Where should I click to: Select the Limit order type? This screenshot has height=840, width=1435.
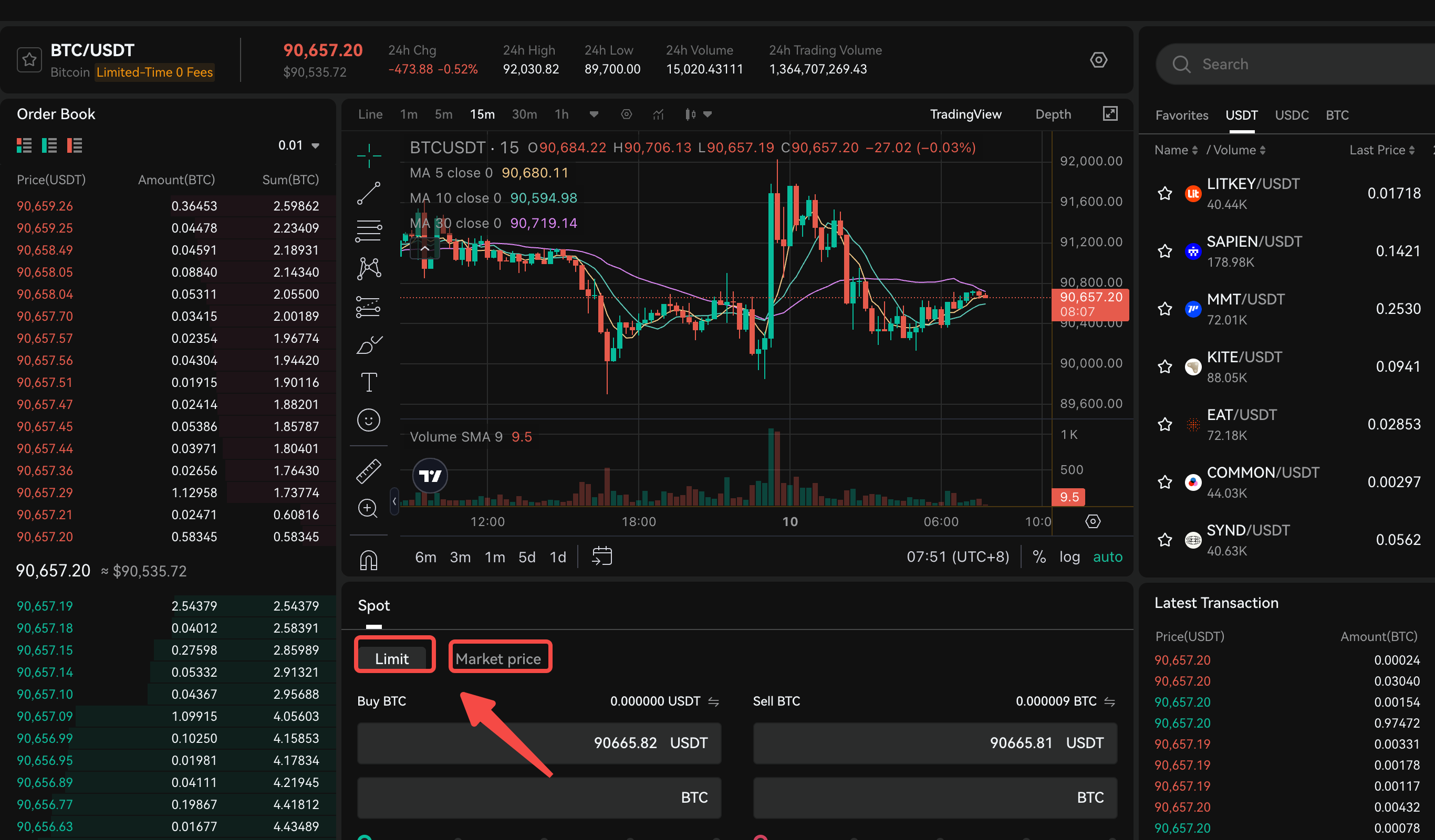click(x=392, y=658)
